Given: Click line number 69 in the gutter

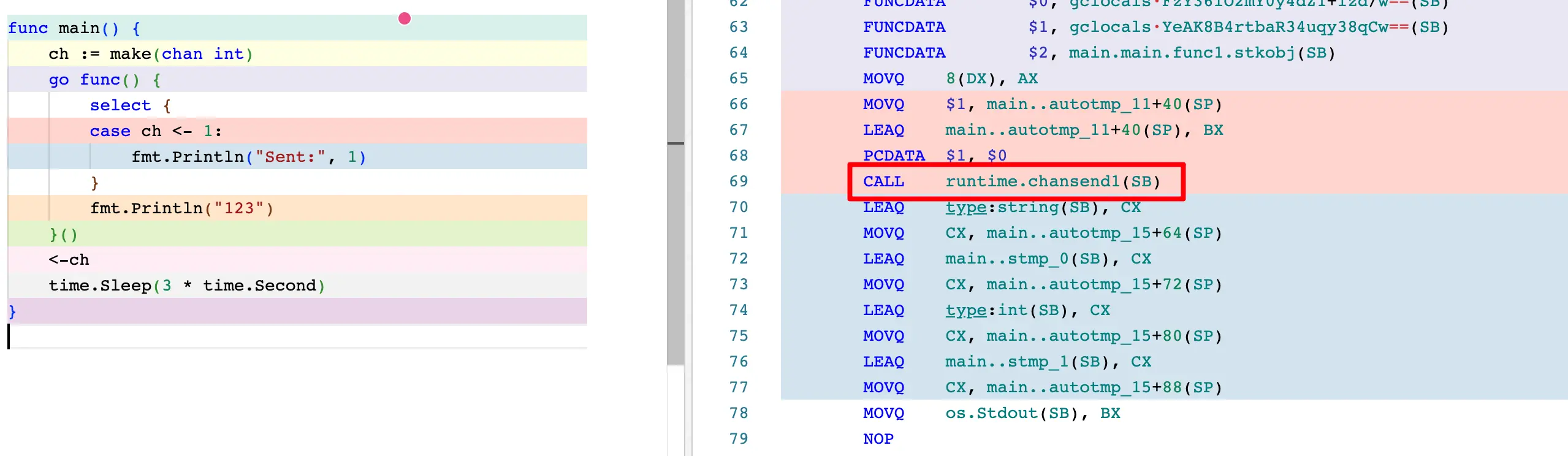Looking at the screenshot, I should tap(738, 181).
